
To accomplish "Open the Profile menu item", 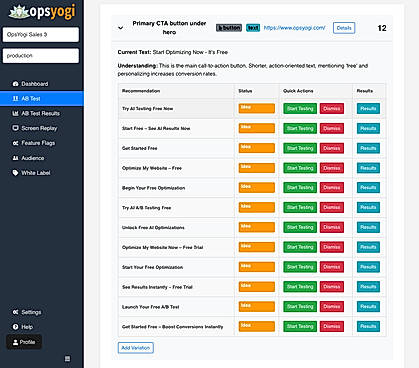I will pos(24,342).
